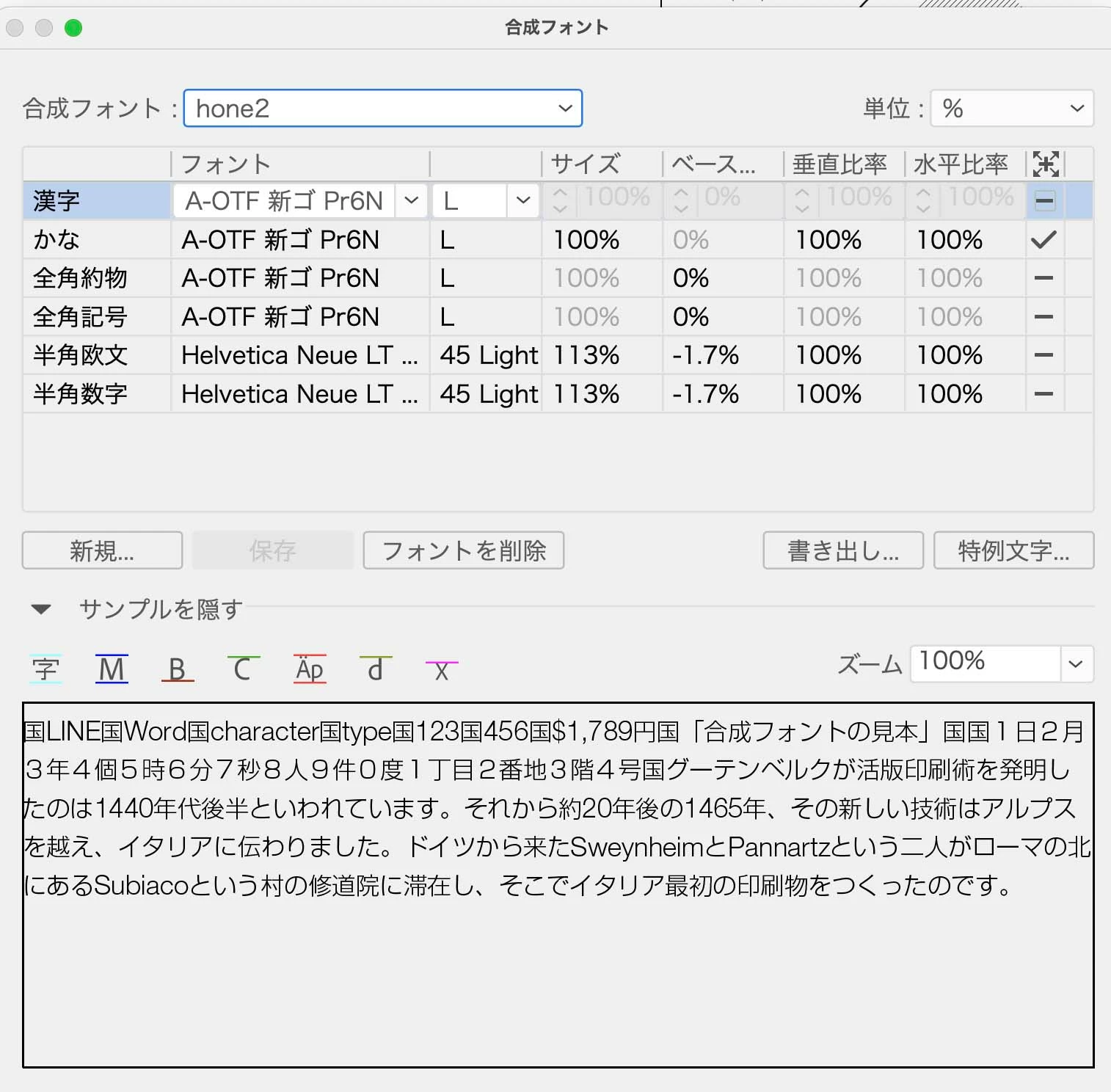Screen dimensions: 1111x1092
Task: Select the 全角約物 row label
Action: [80, 278]
